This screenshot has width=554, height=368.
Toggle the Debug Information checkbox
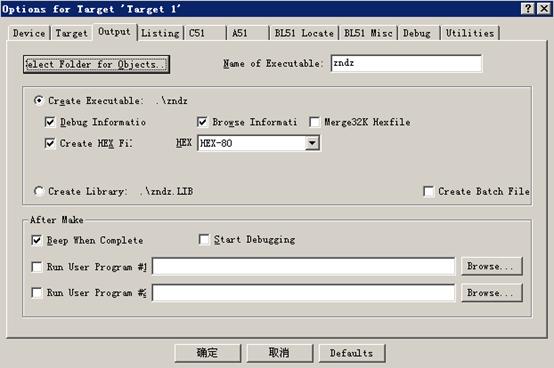50,122
